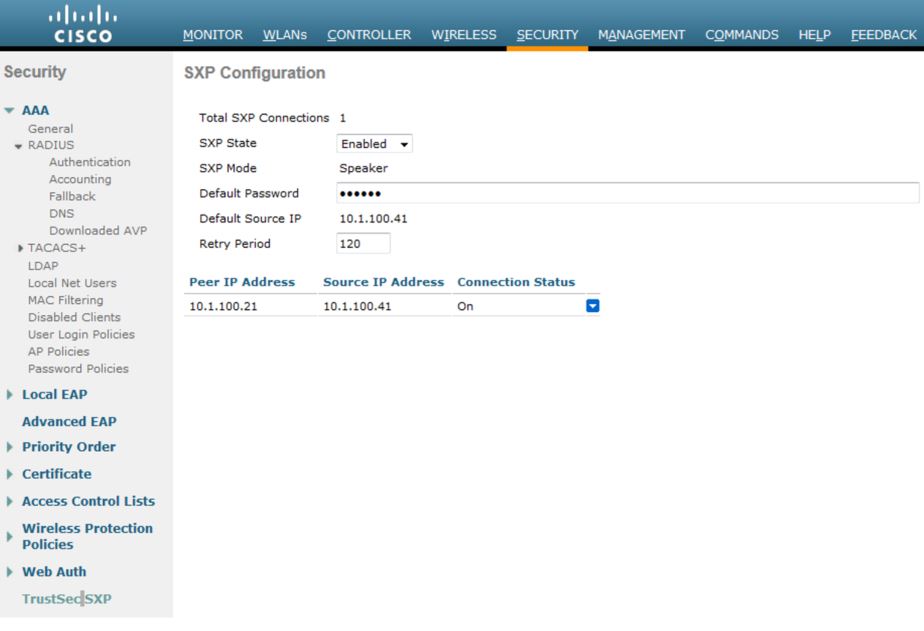Open RADIUS Fallback

[x=72, y=196]
